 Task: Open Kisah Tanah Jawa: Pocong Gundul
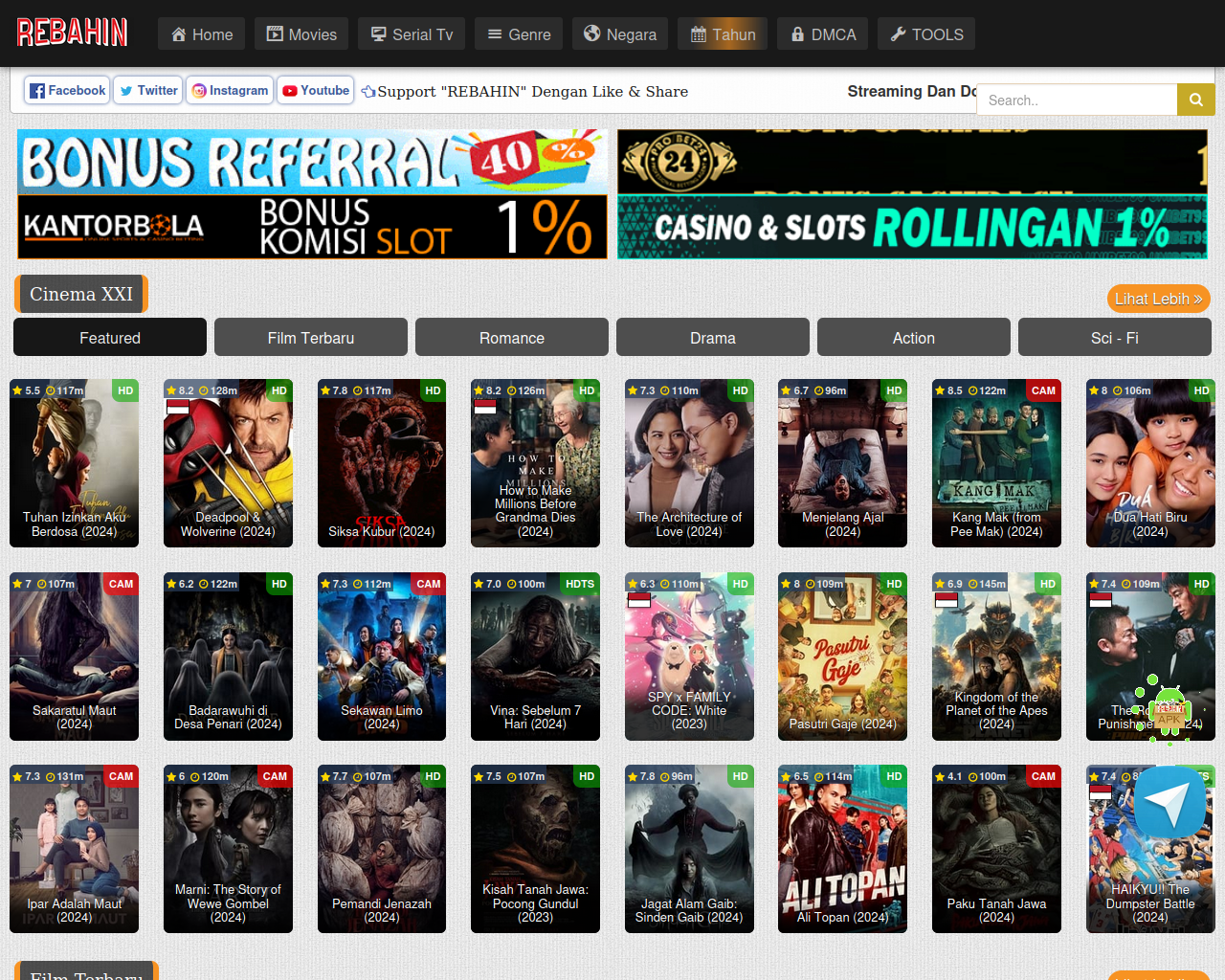click(535, 849)
